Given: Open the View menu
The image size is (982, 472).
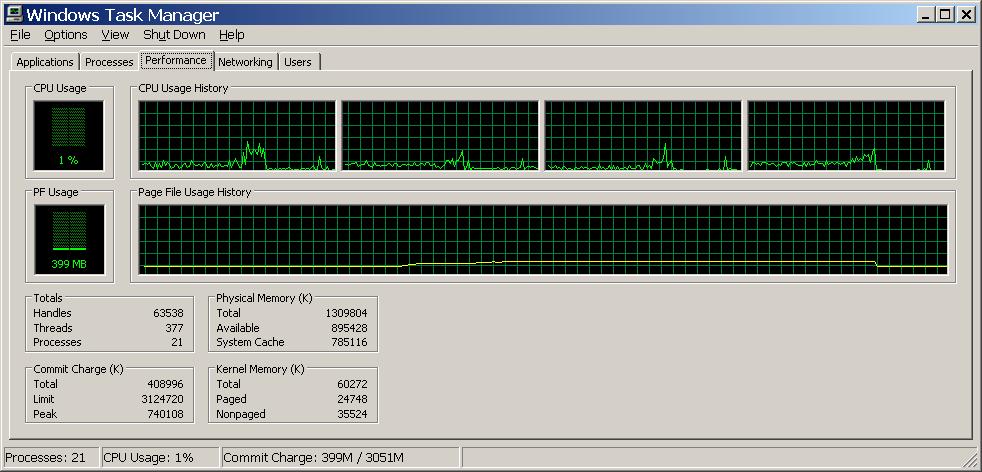Looking at the screenshot, I should click(x=115, y=35).
